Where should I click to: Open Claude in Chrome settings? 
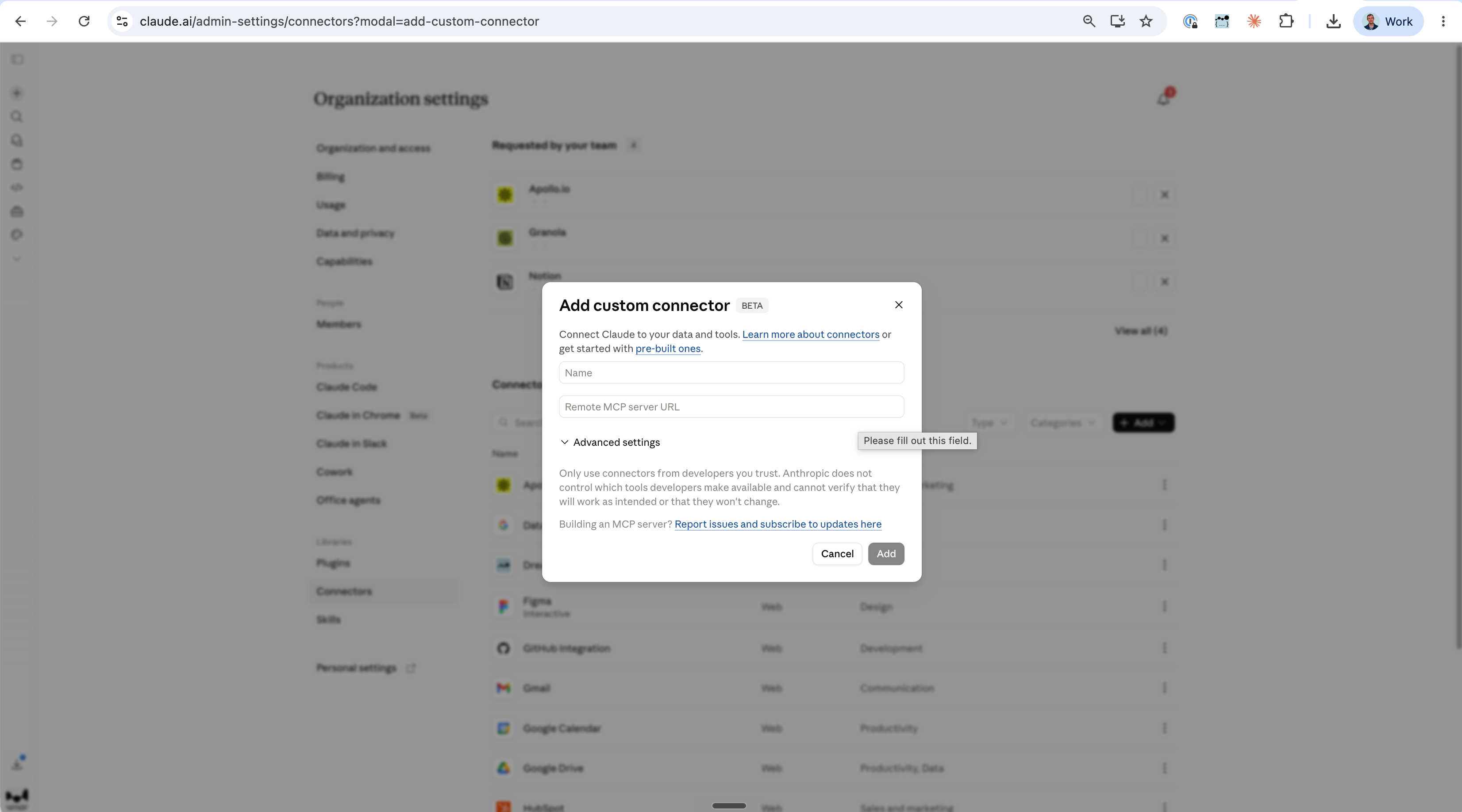coord(358,415)
